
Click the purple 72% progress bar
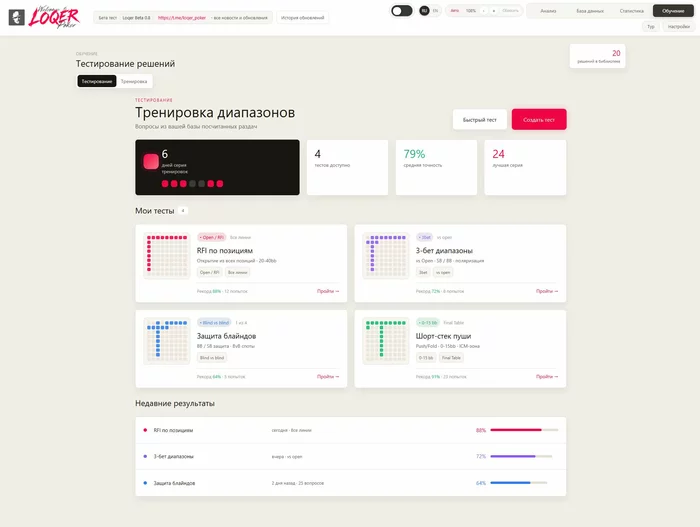click(x=521, y=456)
